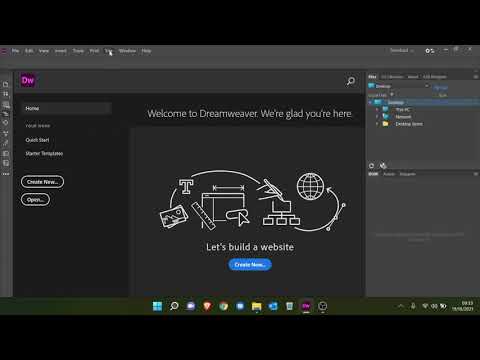Click the File Management toolbar icon
The width and height of the screenshot is (480, 360).
point(6,94)
